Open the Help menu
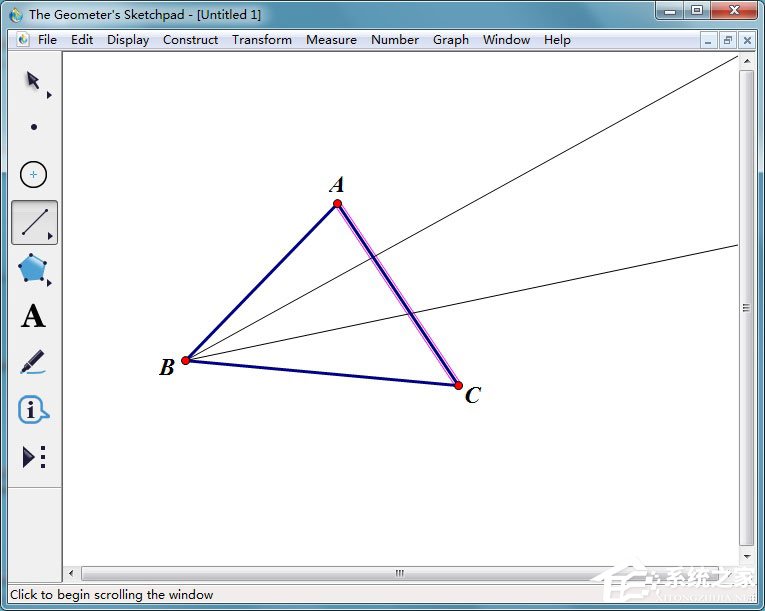 tap(557, 40)
